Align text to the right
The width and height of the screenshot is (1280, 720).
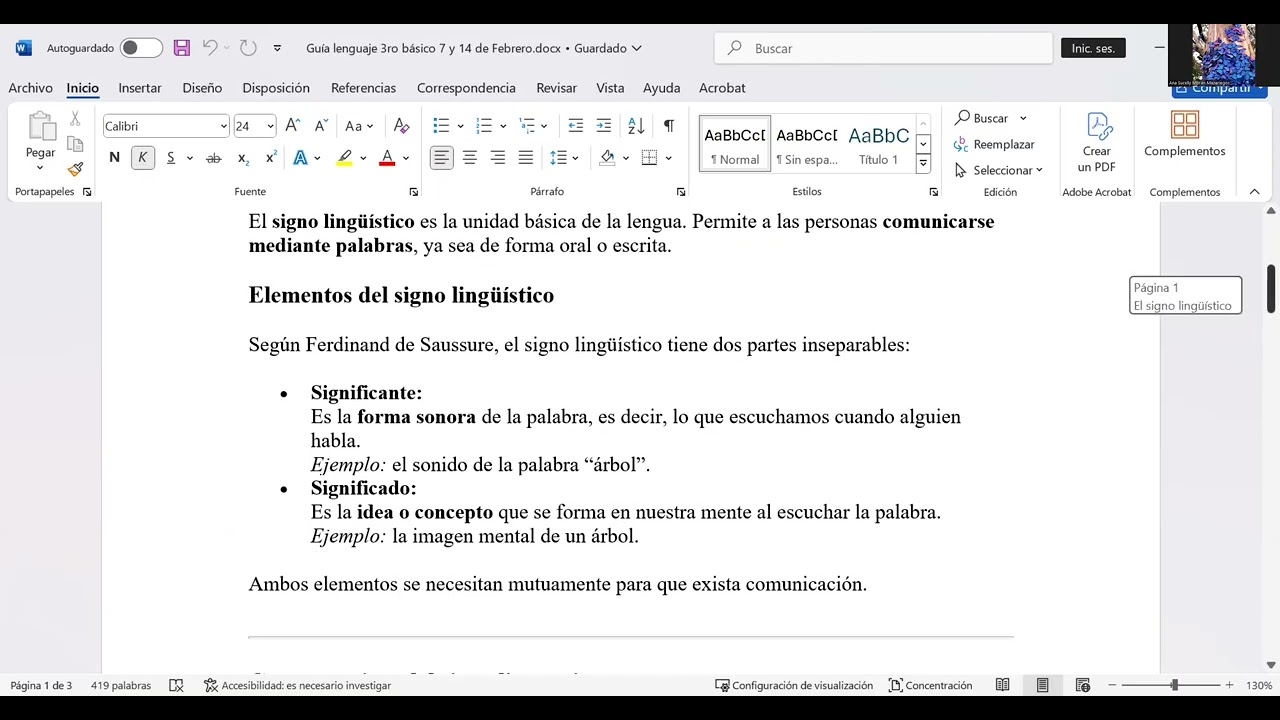(x=497, y=158)
